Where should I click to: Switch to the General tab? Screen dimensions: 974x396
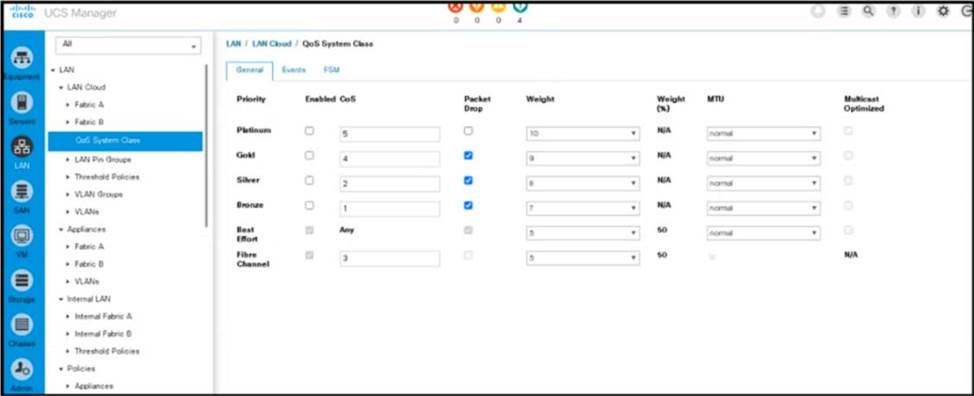click(249, 70)
